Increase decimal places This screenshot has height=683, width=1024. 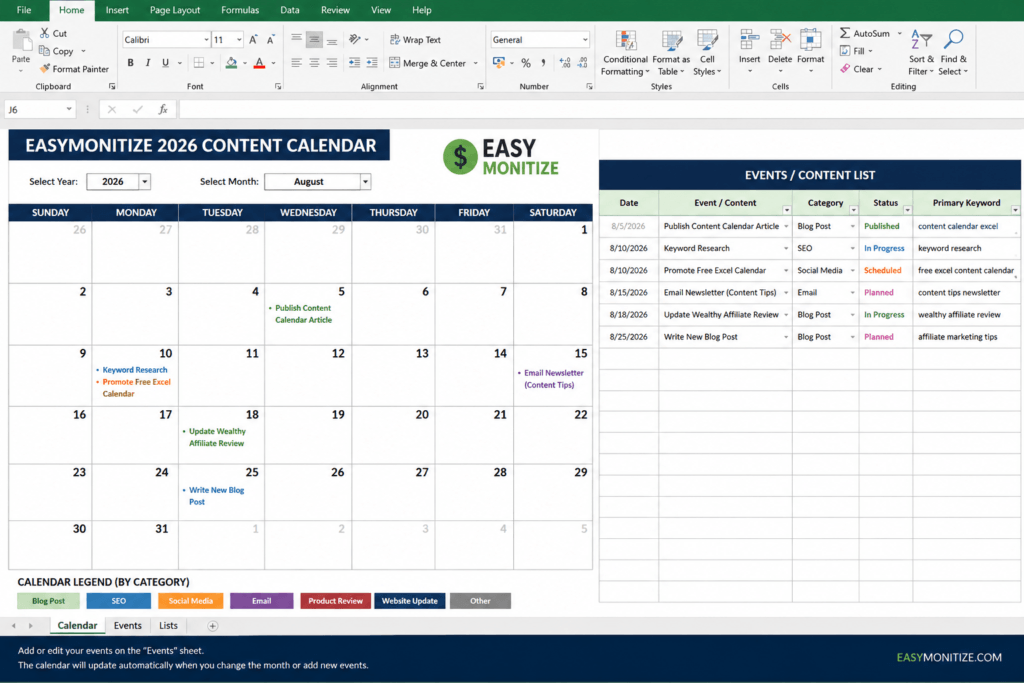565,63
